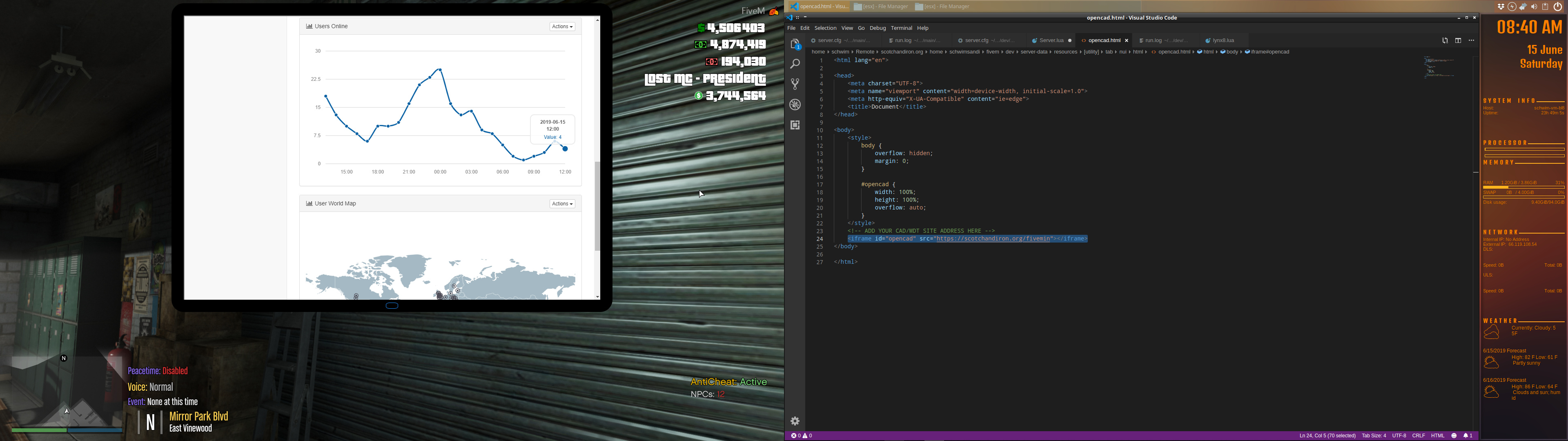Screen dimensions: 1568x441
Task: Open the Debug view in the sidebar
Action: [x=795, y=104]
